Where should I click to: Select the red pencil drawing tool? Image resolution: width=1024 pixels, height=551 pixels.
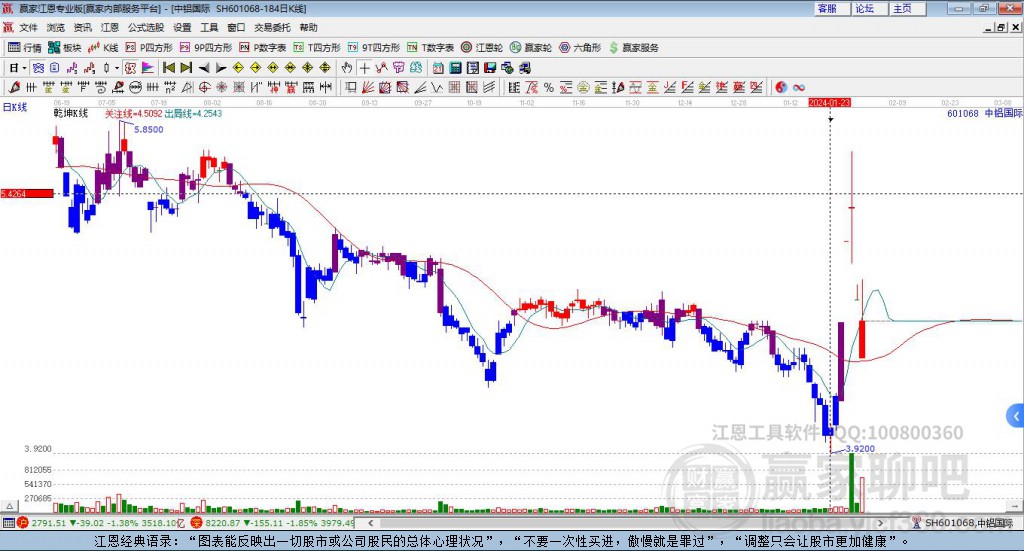[x=14, y=87]
